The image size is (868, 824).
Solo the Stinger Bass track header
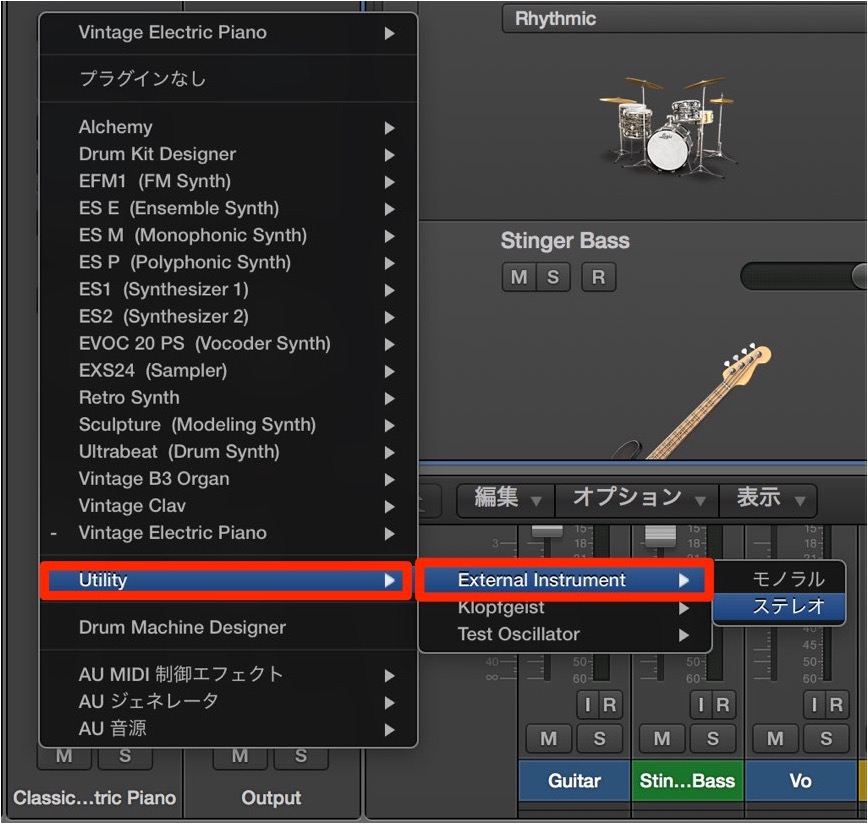(x=552, y=277)
